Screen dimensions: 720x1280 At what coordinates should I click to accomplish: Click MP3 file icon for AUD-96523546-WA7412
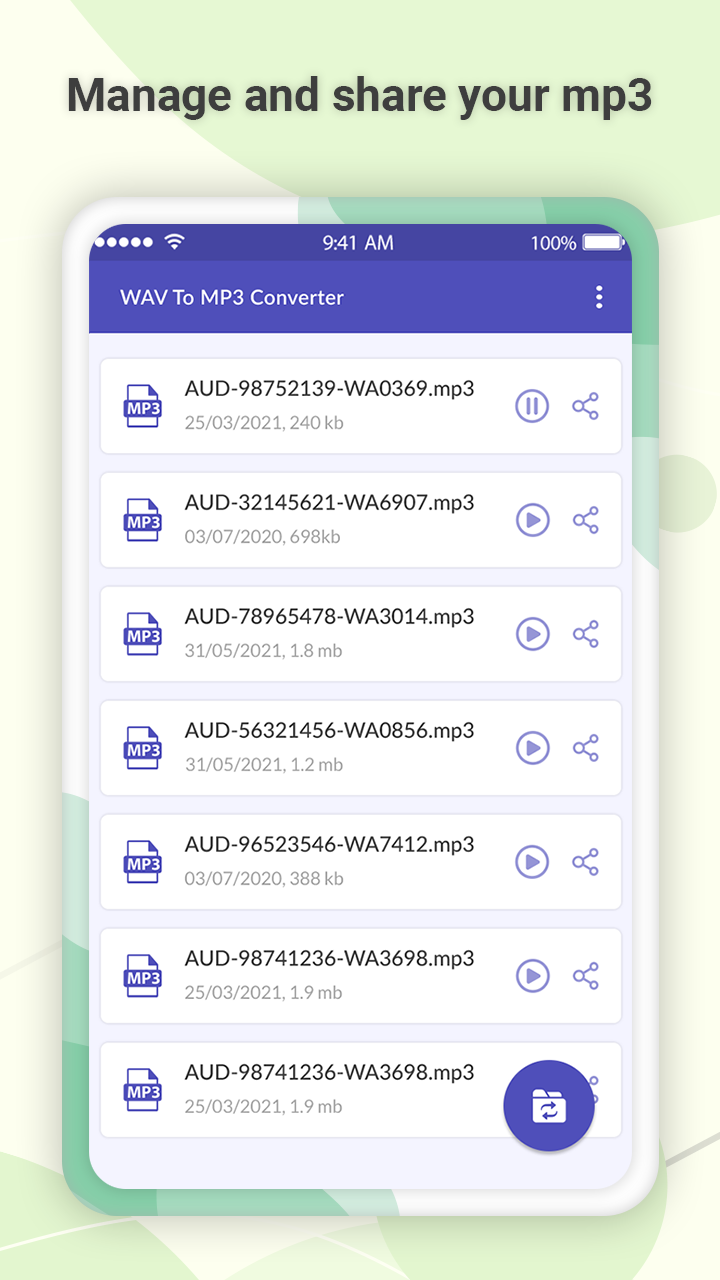(143, 862)
